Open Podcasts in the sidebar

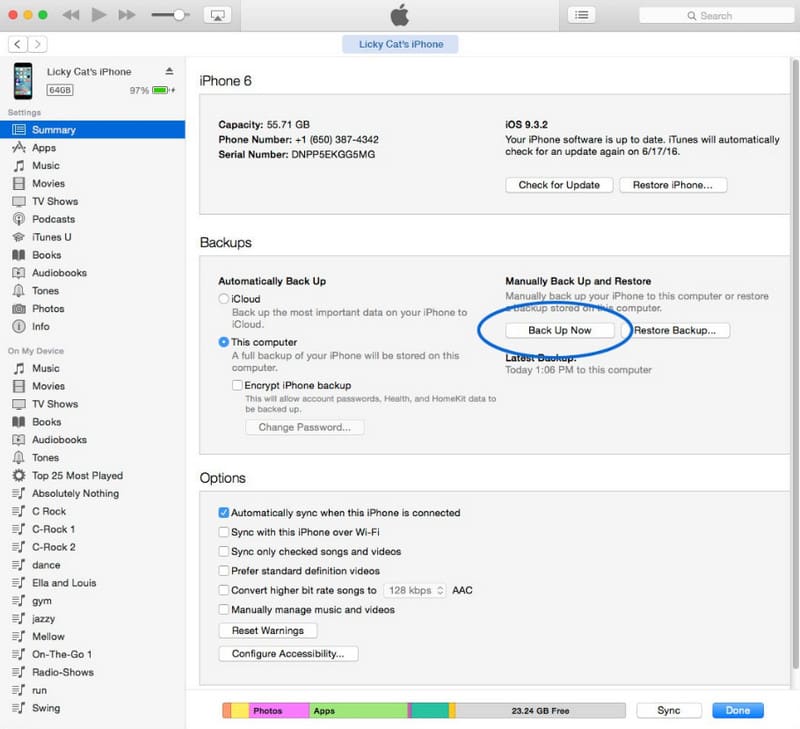(x=92, y=219)
